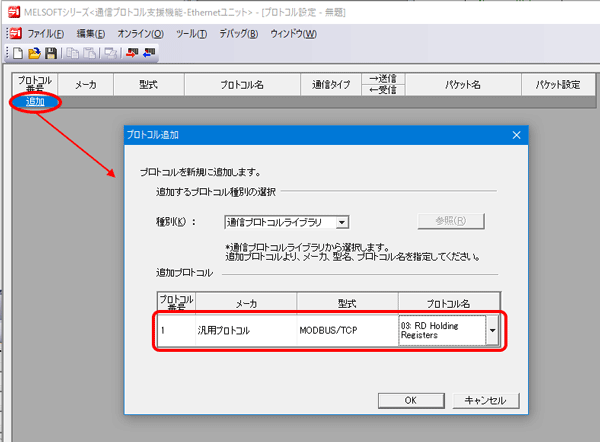Click the プロトコル名 header in main table
The image size is (600, 442).
coord(242,85)
